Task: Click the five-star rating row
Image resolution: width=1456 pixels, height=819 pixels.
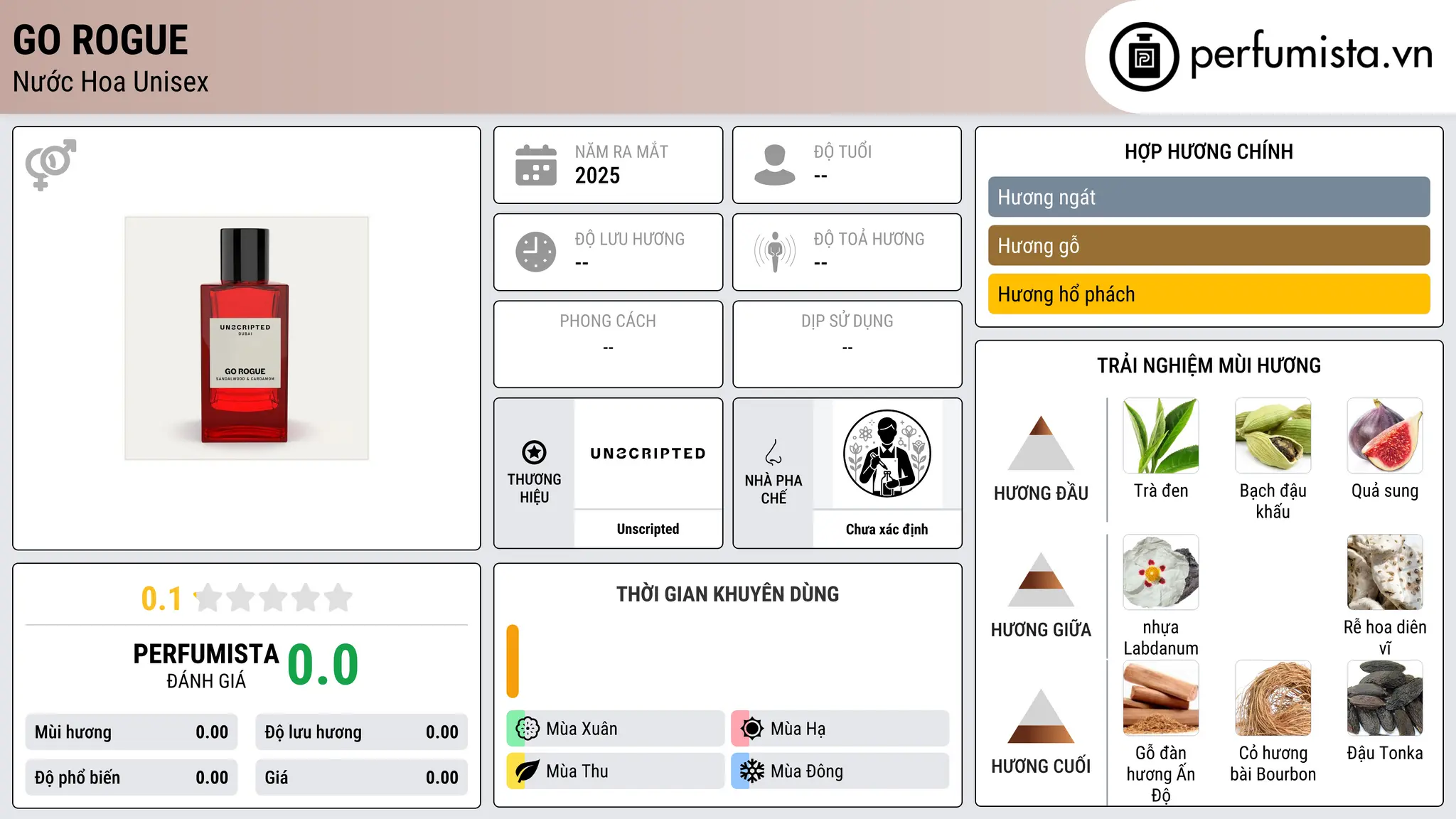Action: pos(274,598)
